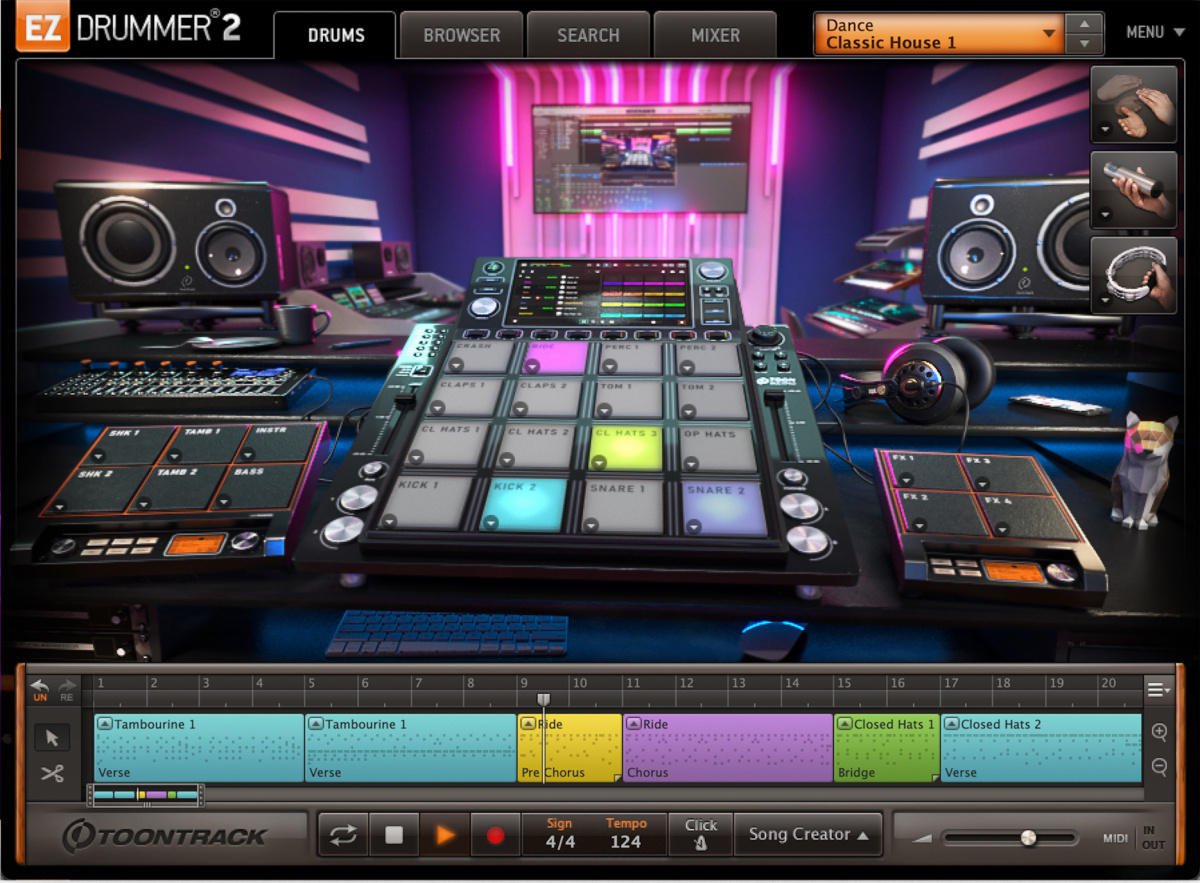
Task: Open the Browser tab
Action: click(460, 34)
